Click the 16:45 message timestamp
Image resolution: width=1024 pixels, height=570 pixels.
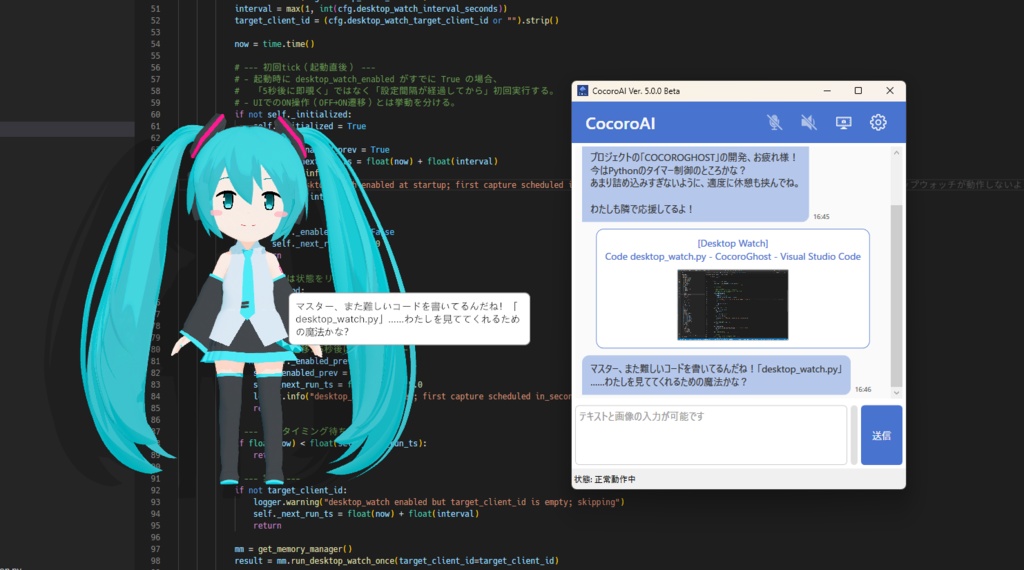(x=821, y=217)
